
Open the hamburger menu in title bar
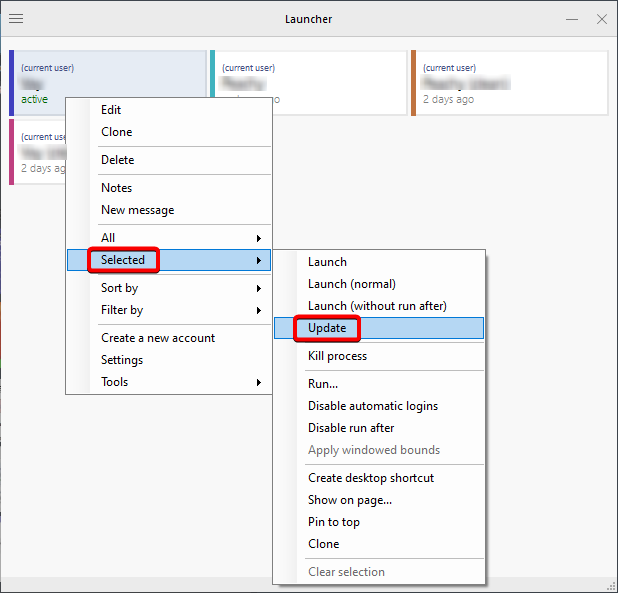pos(16,19)
